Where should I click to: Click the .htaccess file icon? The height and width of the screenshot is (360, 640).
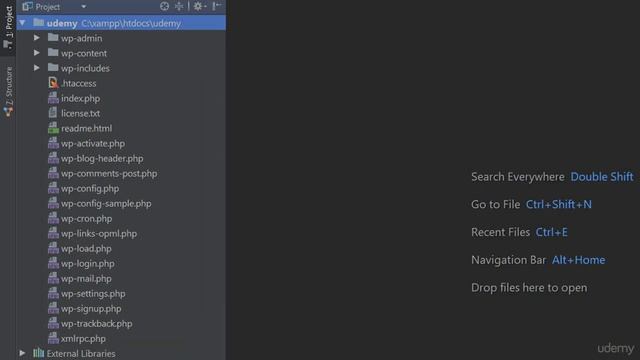coord(53,83)
